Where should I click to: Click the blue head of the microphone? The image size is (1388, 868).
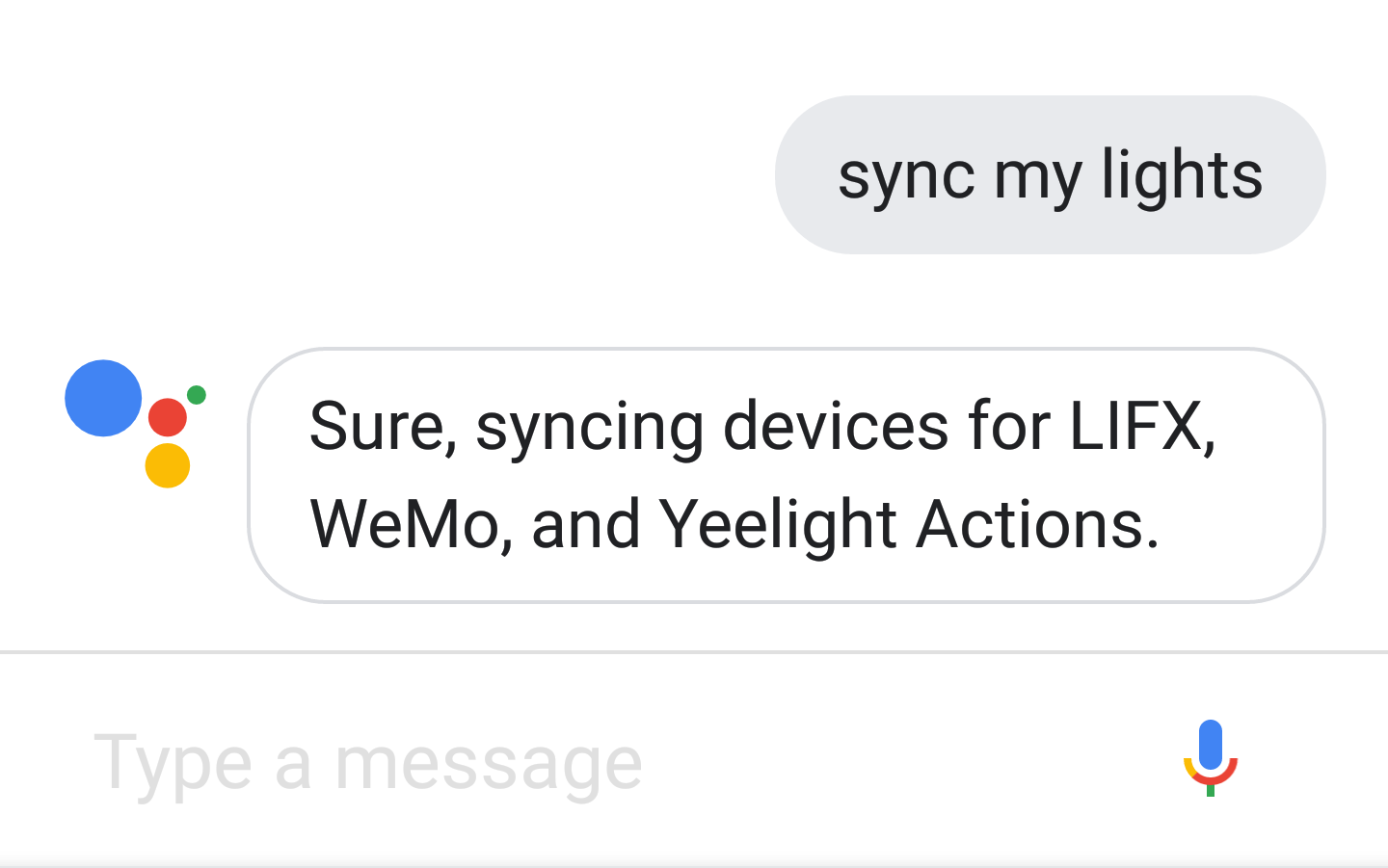click(x=1212, y=744)
